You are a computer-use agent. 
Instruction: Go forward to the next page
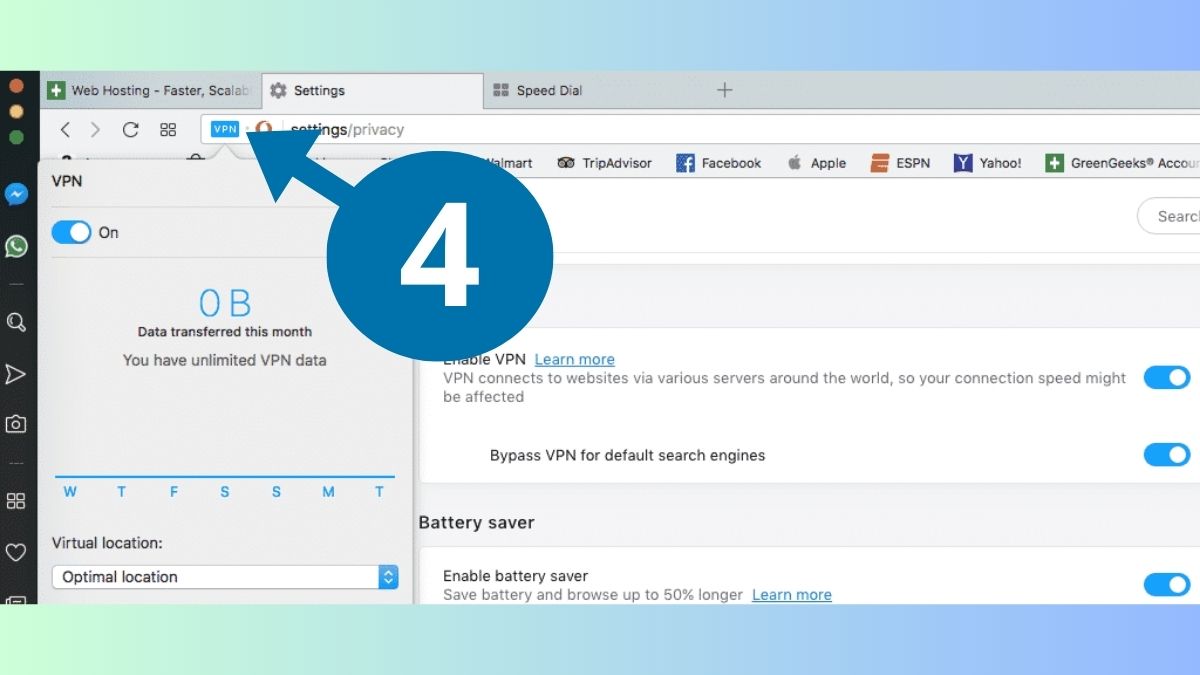96,129
